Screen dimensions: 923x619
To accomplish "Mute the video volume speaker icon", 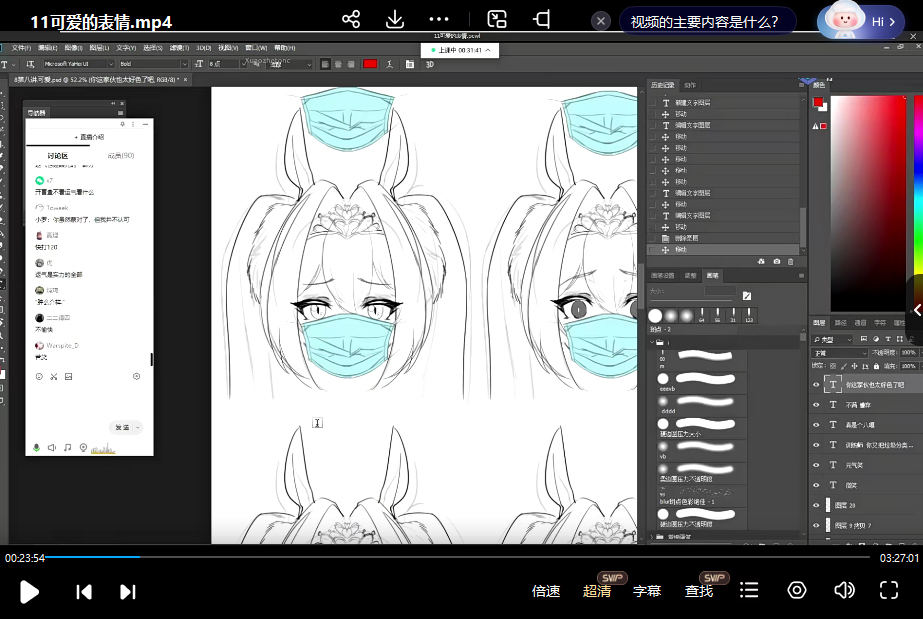I will coord(844,590).
